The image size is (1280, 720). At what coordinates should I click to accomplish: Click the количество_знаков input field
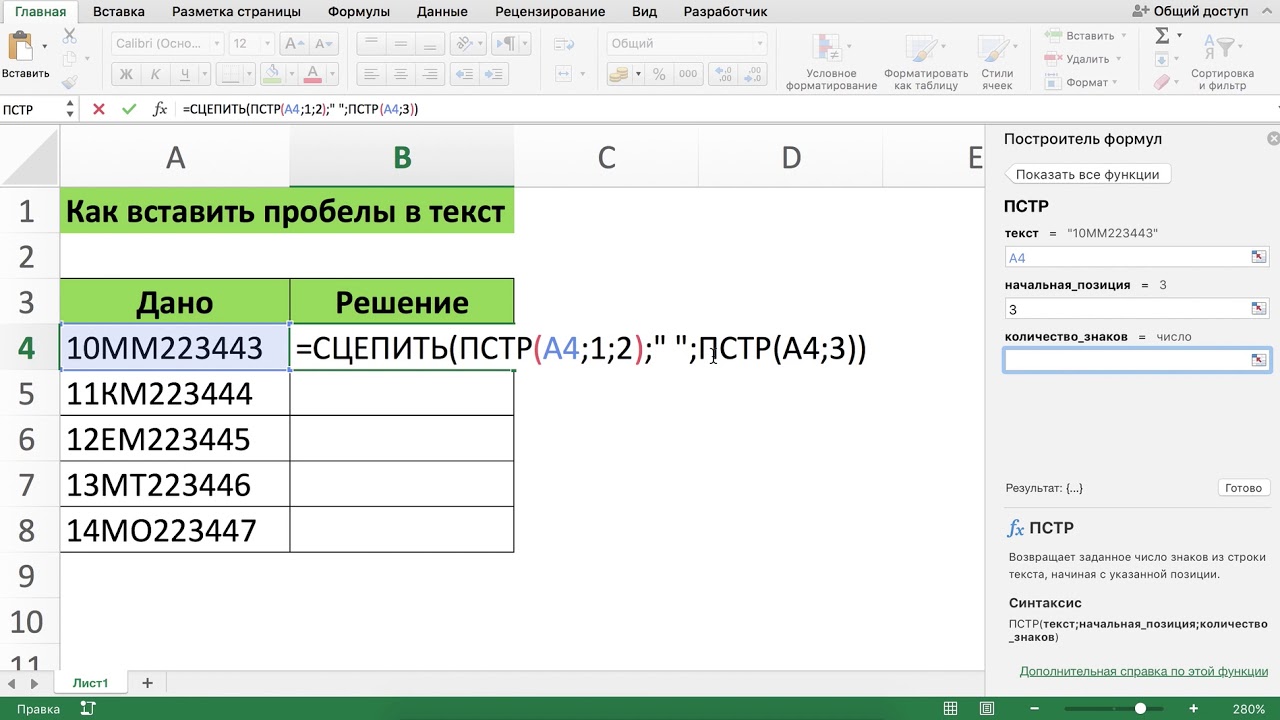pos(1137,360)
